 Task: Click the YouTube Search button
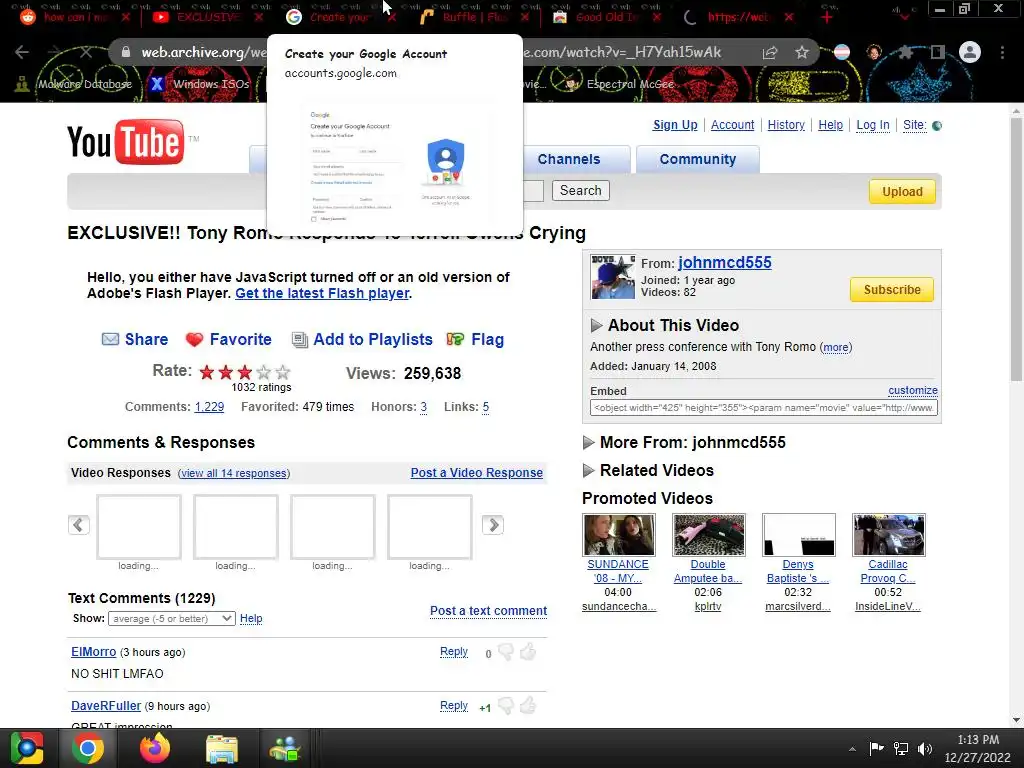click(x=581, y=190)
